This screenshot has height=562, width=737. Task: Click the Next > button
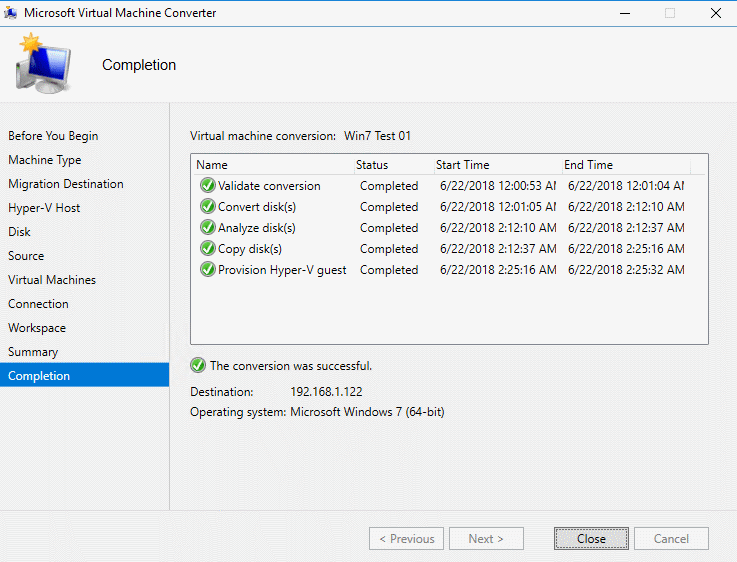tap(486, 539)
